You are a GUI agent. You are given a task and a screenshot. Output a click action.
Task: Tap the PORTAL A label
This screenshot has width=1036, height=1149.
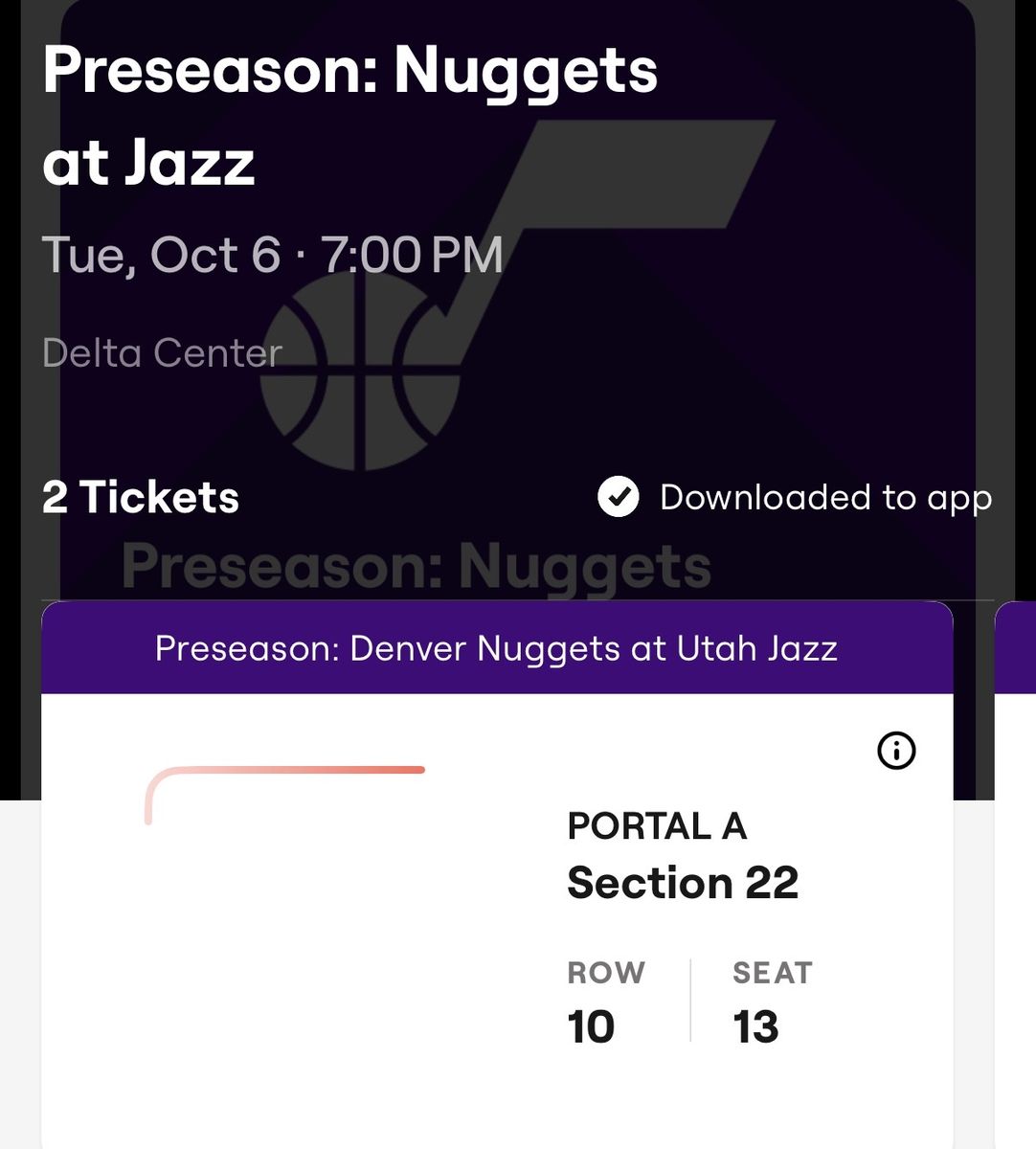pos(657,825)
